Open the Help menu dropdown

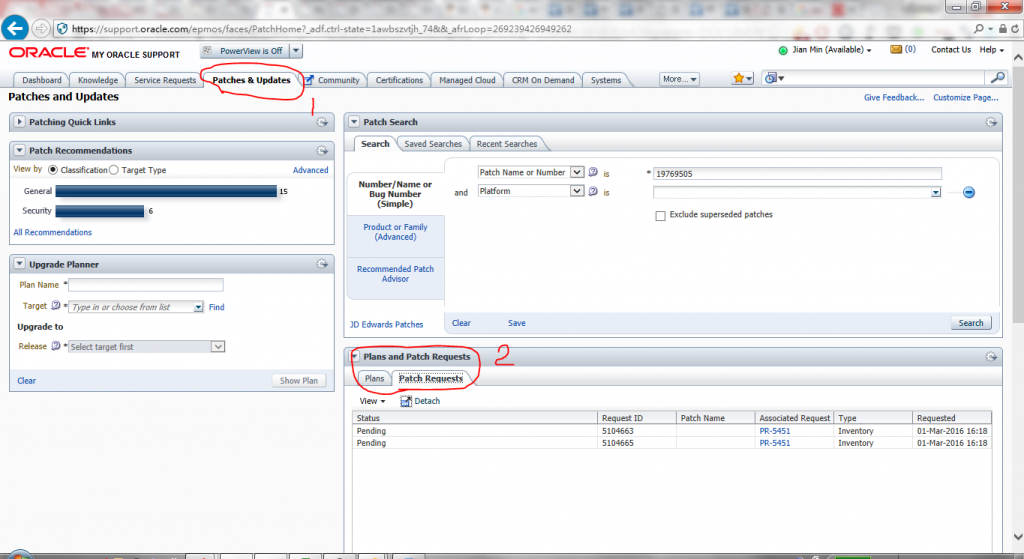click(991, 50)
